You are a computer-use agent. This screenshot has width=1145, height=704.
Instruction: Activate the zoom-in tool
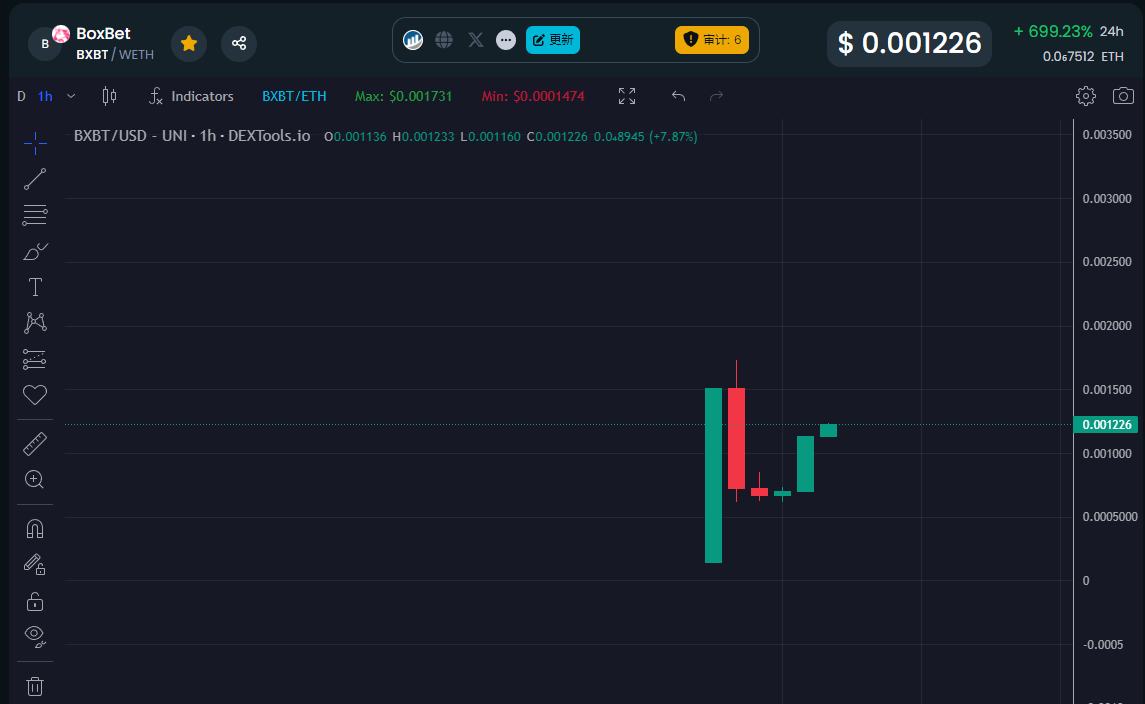[x=35, y=479]
